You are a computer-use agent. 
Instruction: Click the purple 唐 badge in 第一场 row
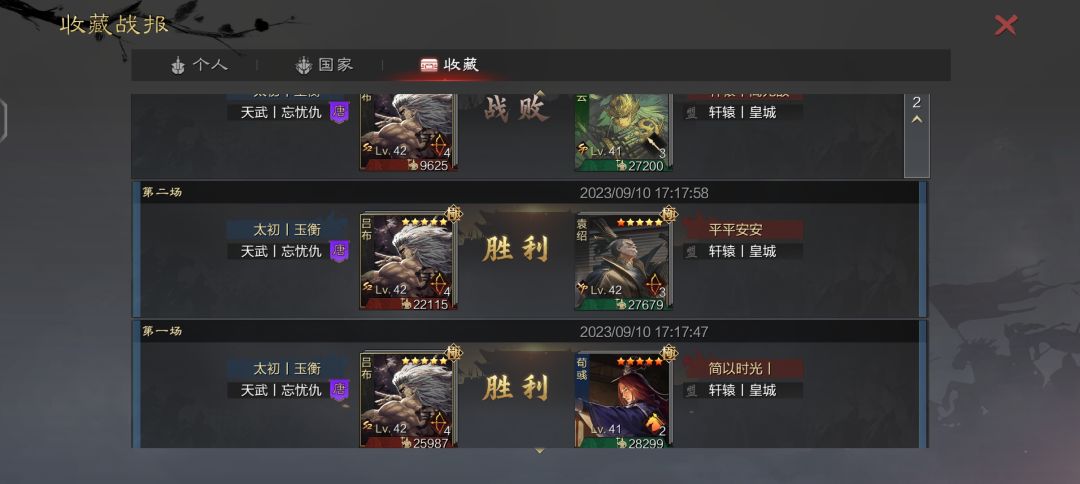tap(339, 390)
